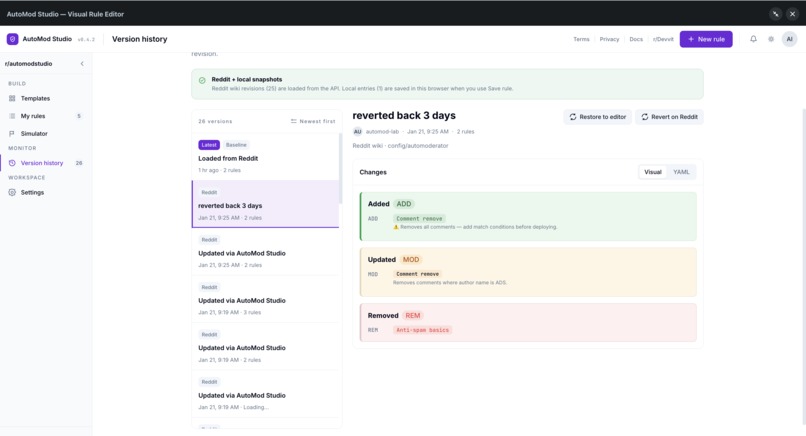Viewport: 806px width, 436px height.
Task: Click the ADD badge beside Added
Action: pos(404,204)
